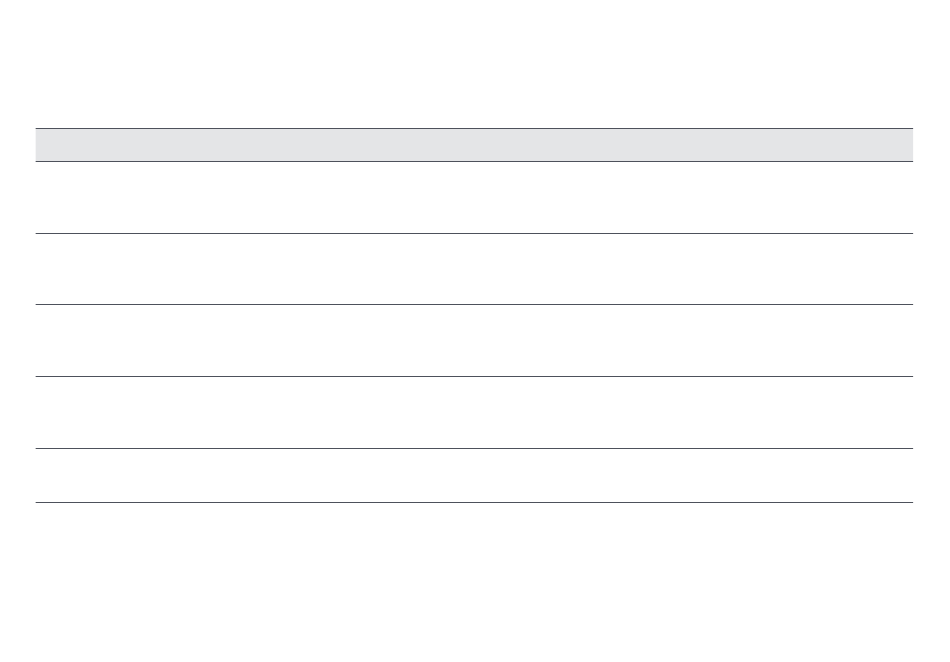Click divider between fourth and fifth rows
Image resolution: width=950 pixels, height=662 pixels.
click(x=474, y=449)
